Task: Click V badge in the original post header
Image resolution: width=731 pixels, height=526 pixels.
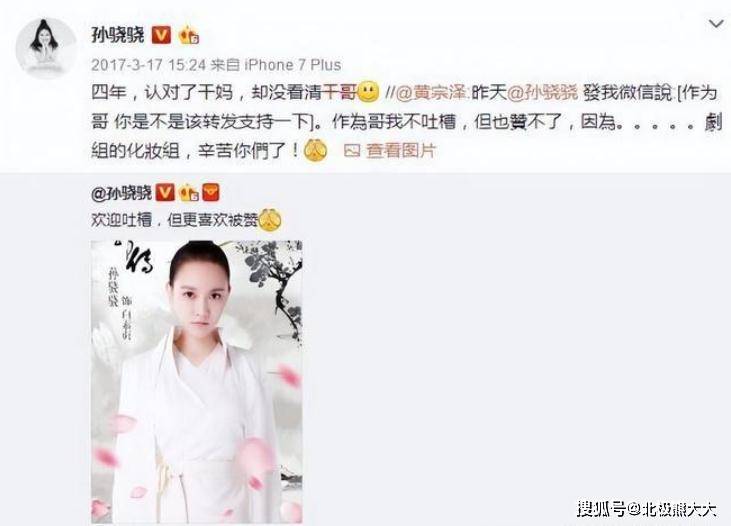Action: tap(165, 193)
